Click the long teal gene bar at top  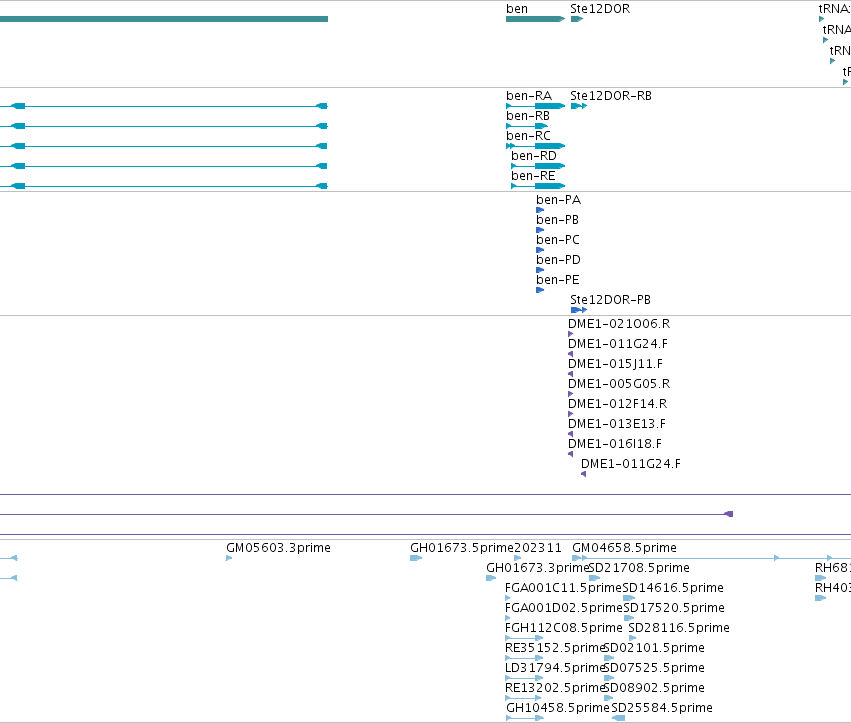164,19
